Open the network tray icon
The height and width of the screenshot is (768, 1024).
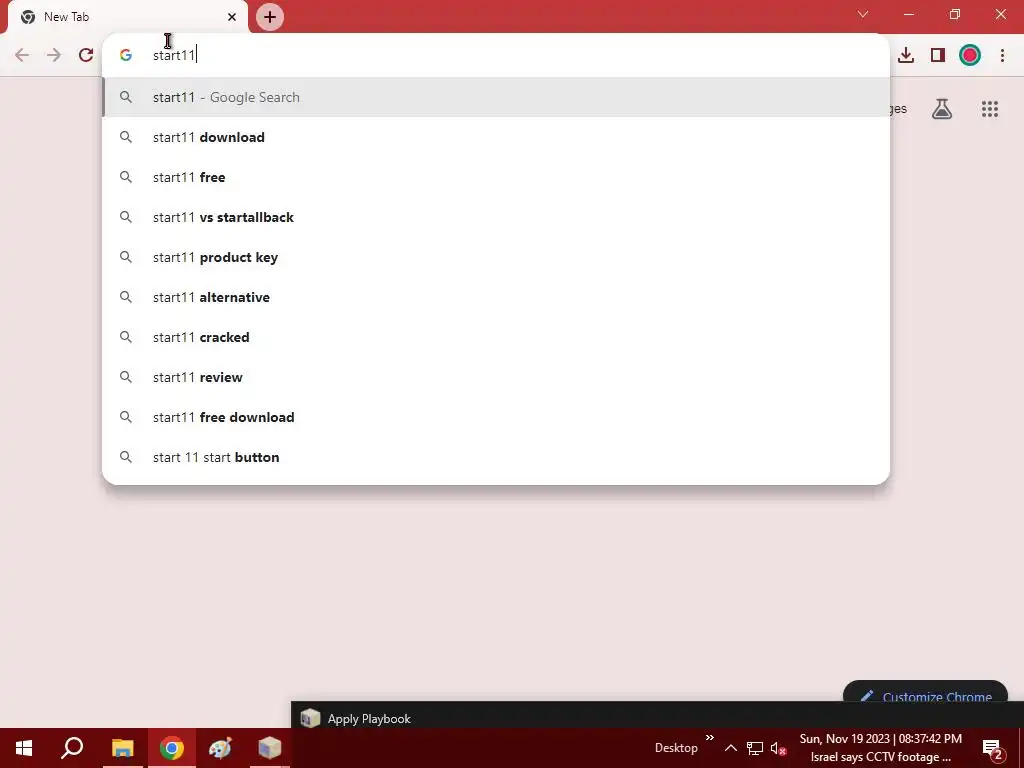point(755,748)
